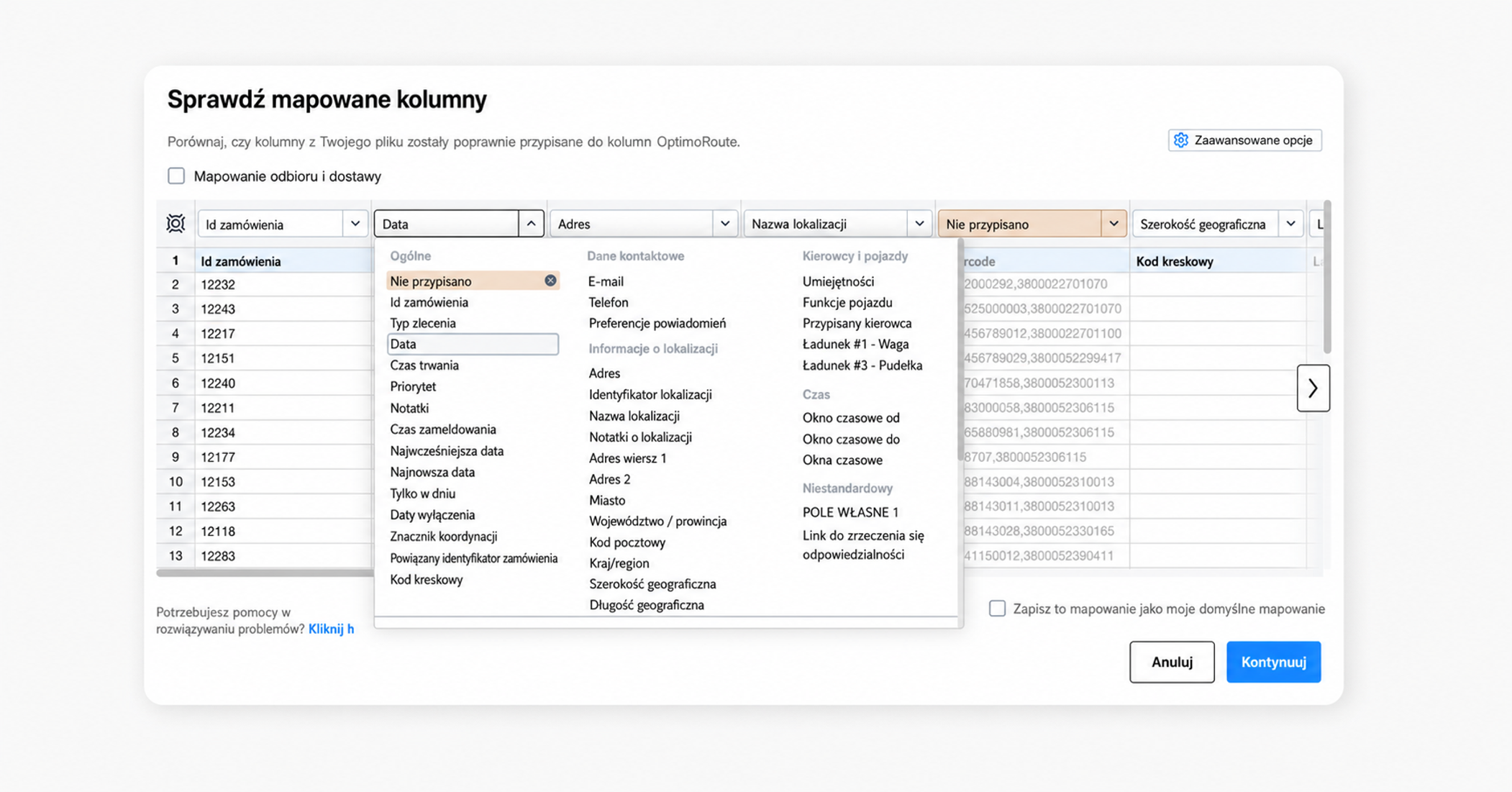This screenshot has height=792, width=1512.
Task: Click order id cell 12232
Action: (x=283, y=284)
